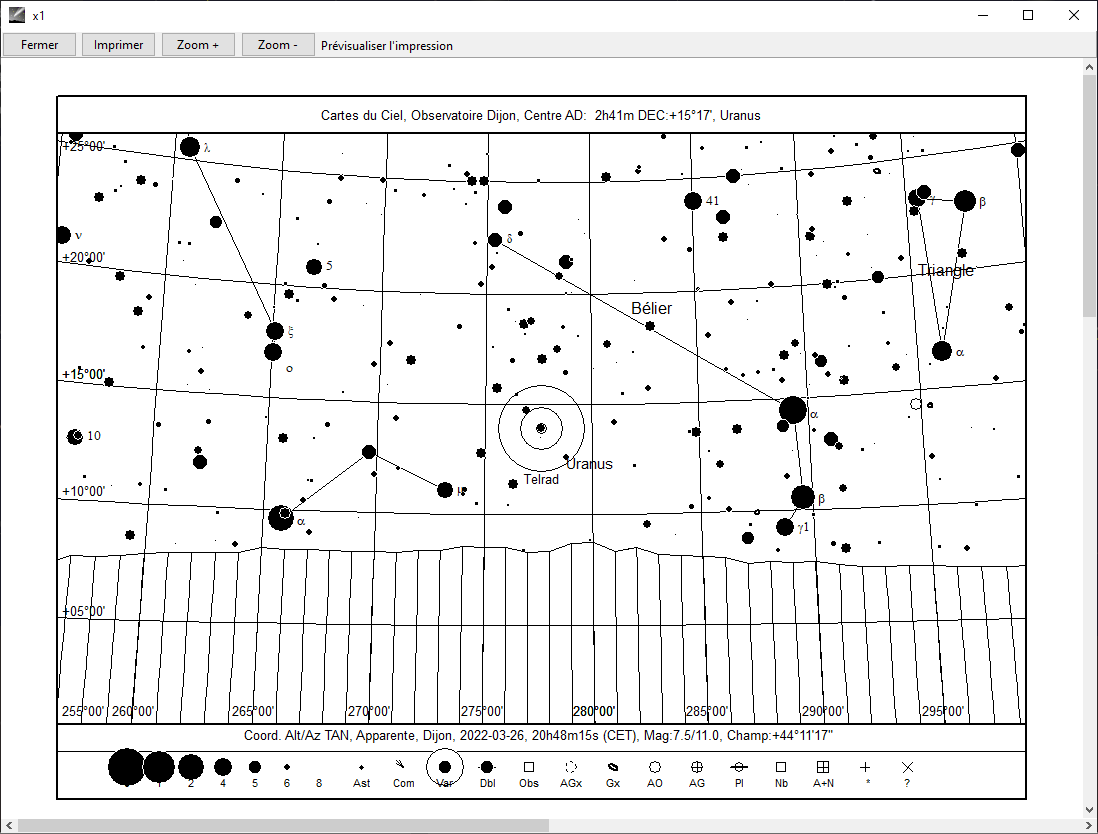Screen dimensions: 1098x834
Task: Zoom out with the Zoom - button
Action: (277, 45)
